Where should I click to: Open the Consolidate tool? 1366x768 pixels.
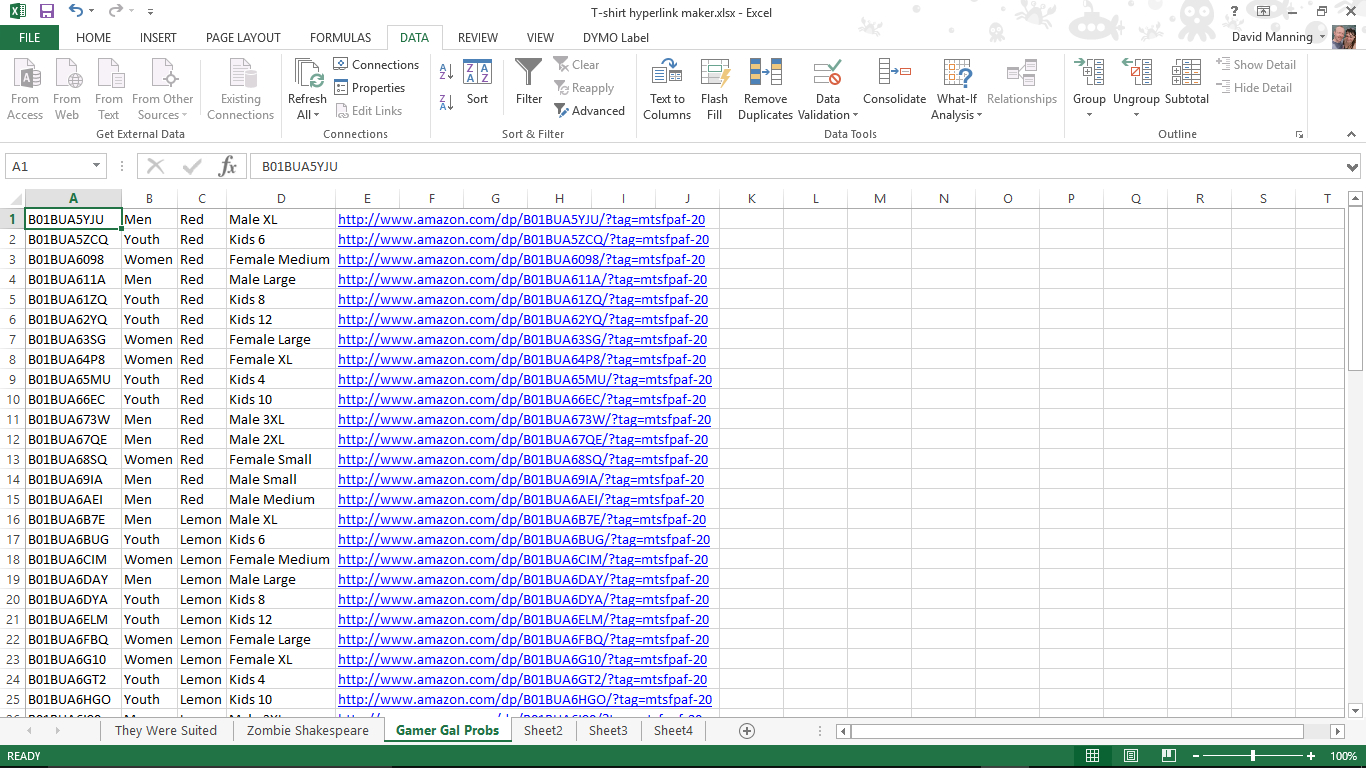[894, 76]
